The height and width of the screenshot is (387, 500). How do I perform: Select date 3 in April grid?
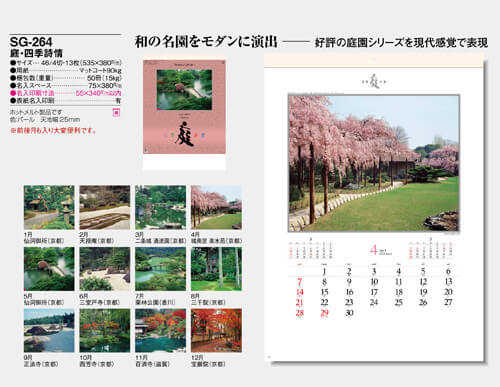click(374, 272)
